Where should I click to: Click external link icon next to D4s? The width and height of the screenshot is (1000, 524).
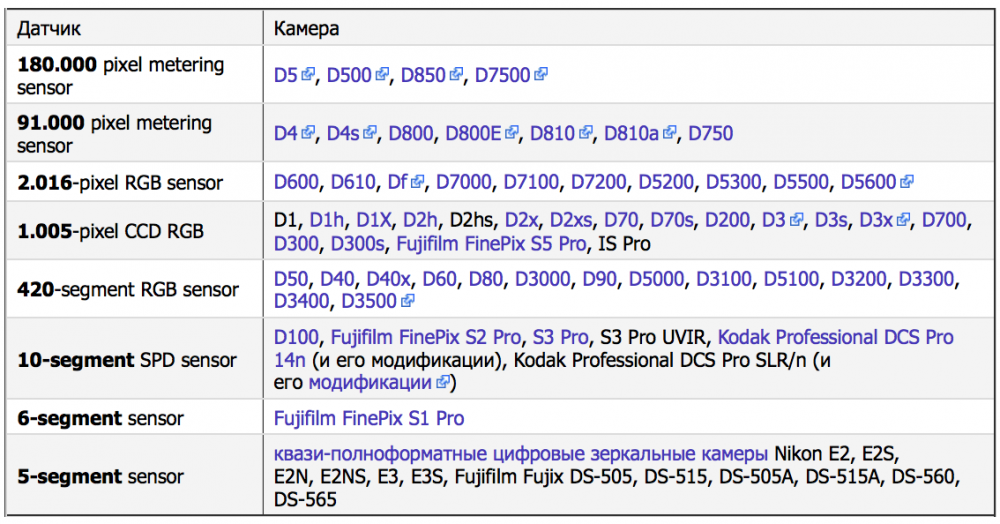click(x=370, y=133)
